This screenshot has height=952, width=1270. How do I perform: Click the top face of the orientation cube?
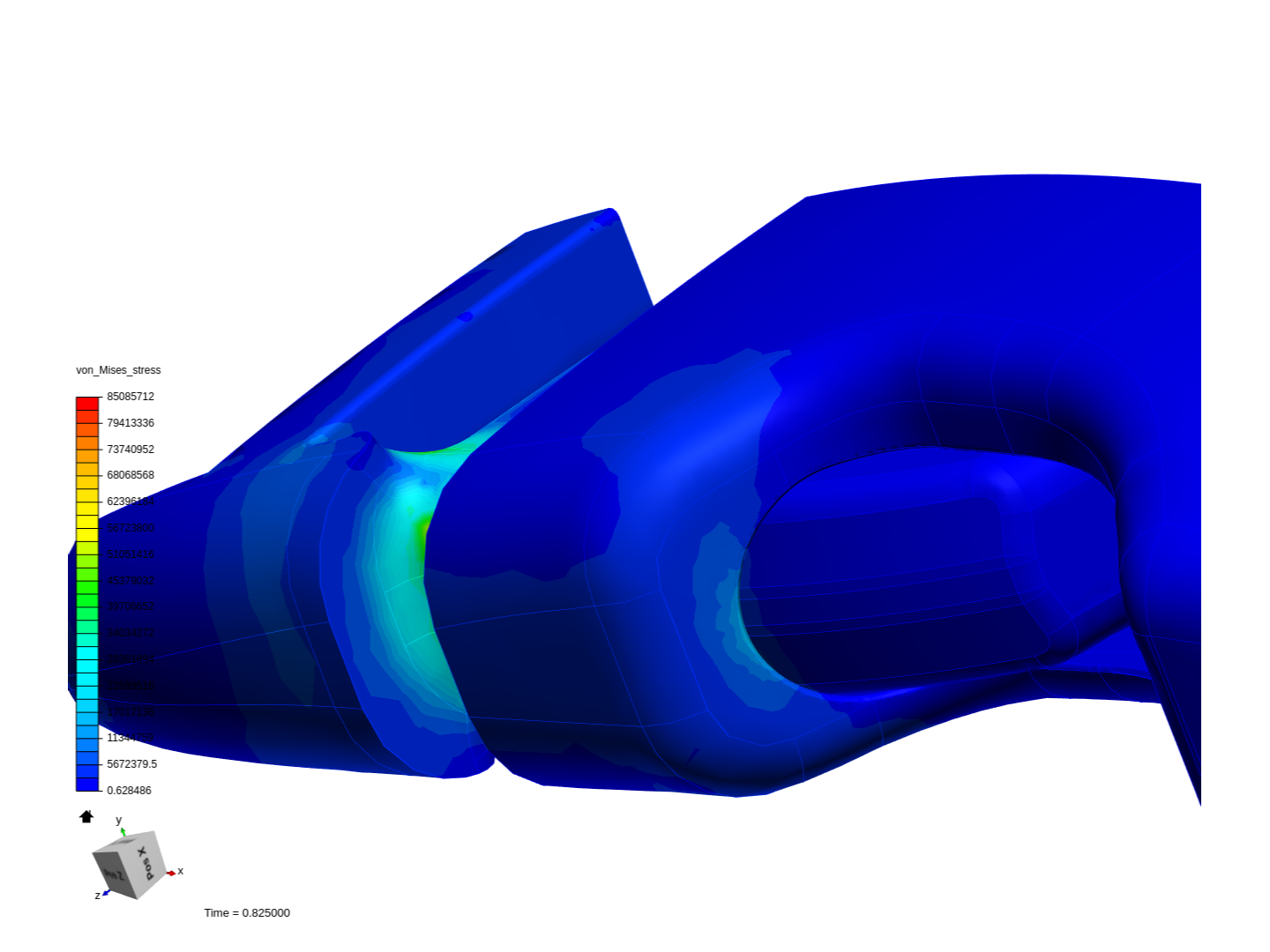tap(123, 842)
